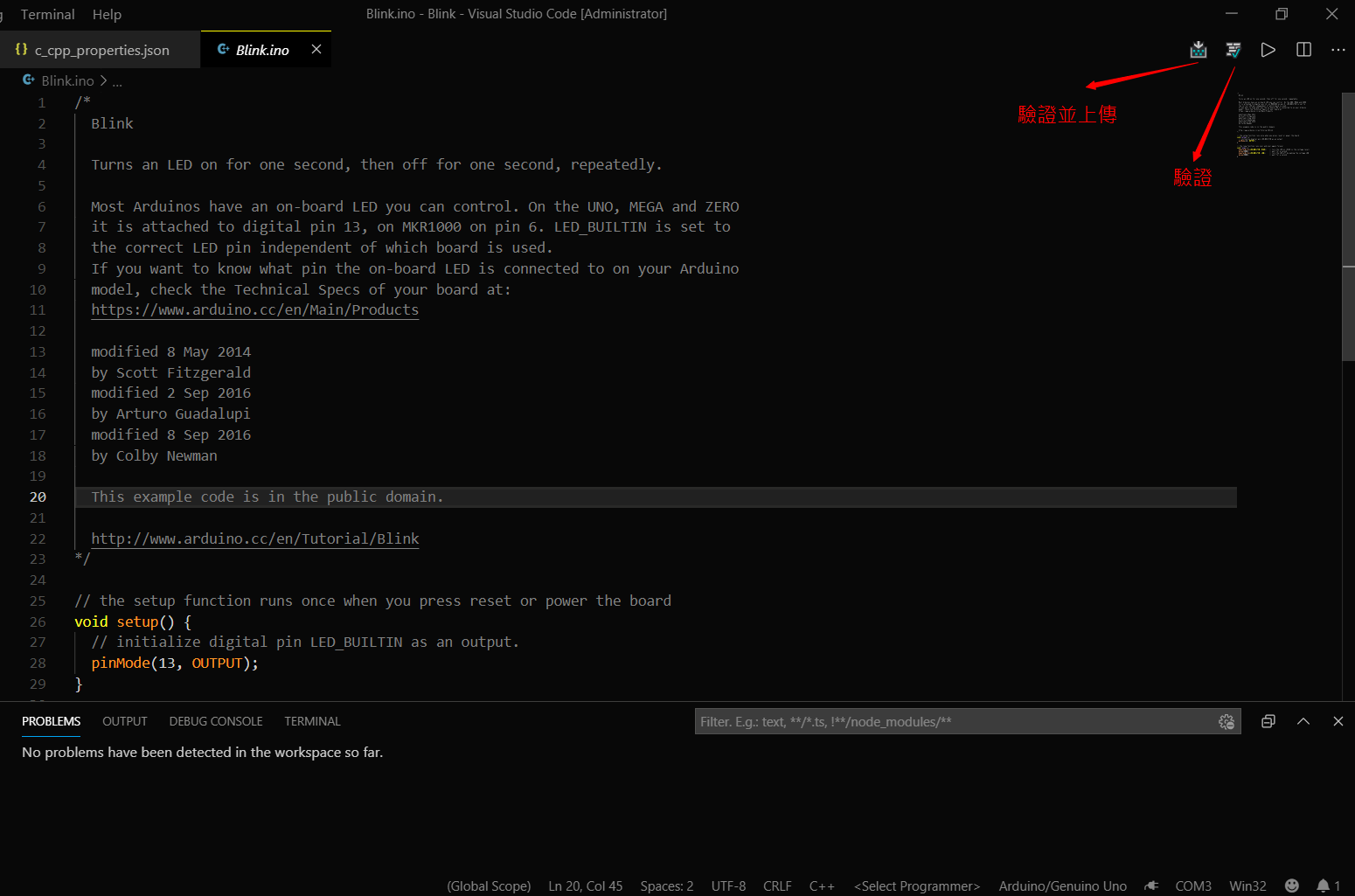The image size is (1355, 896).
Task: Click 'This example code is in the public domain.'
Action: click(268, 497)
